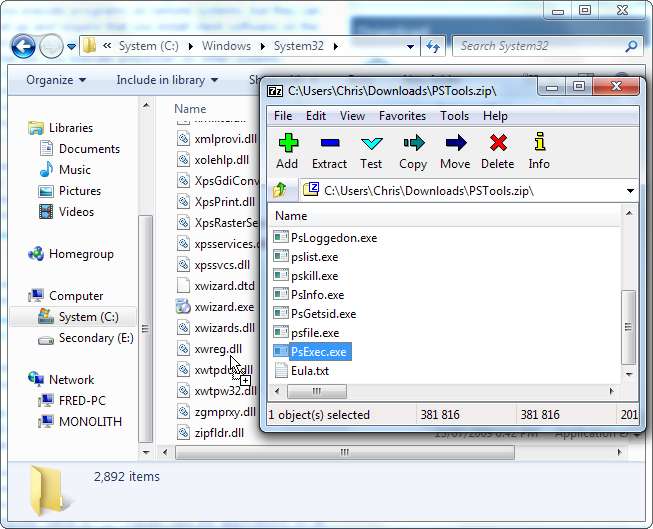Open Homegroup in the navigation pane
653x529 pixels.
[x=81, y=254]
